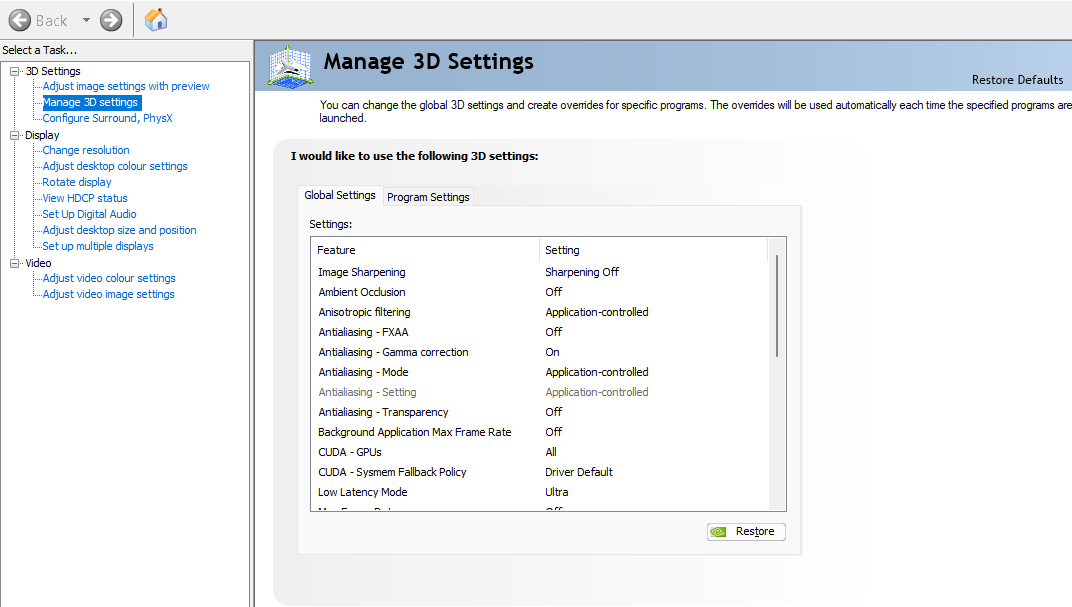The width and height of the screenshot is (1072, 607).
Task: Click the Feature column header
Action: click(425, 250)
